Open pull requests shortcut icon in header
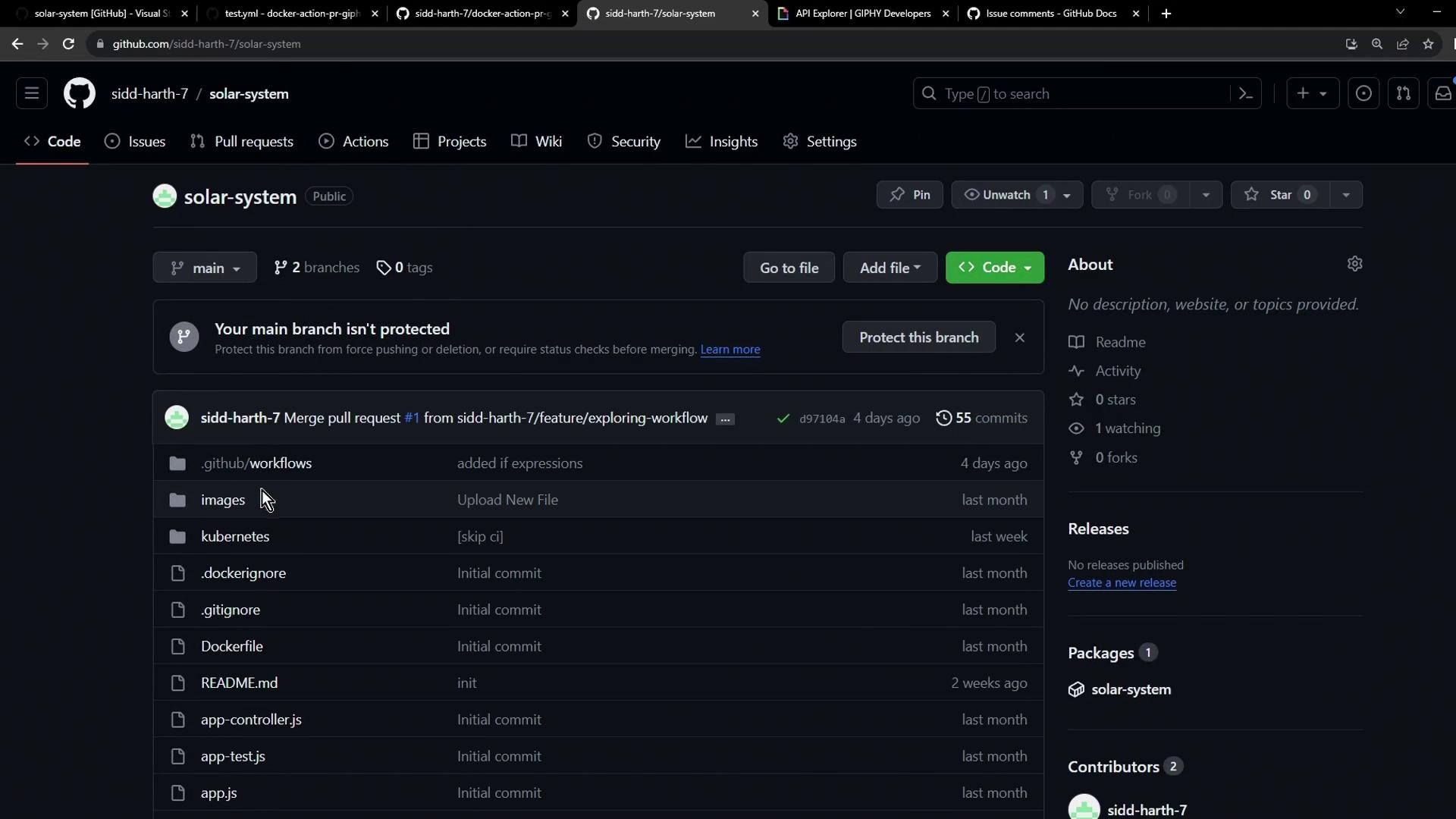The image size is (1456, 819). point(1403,94)
